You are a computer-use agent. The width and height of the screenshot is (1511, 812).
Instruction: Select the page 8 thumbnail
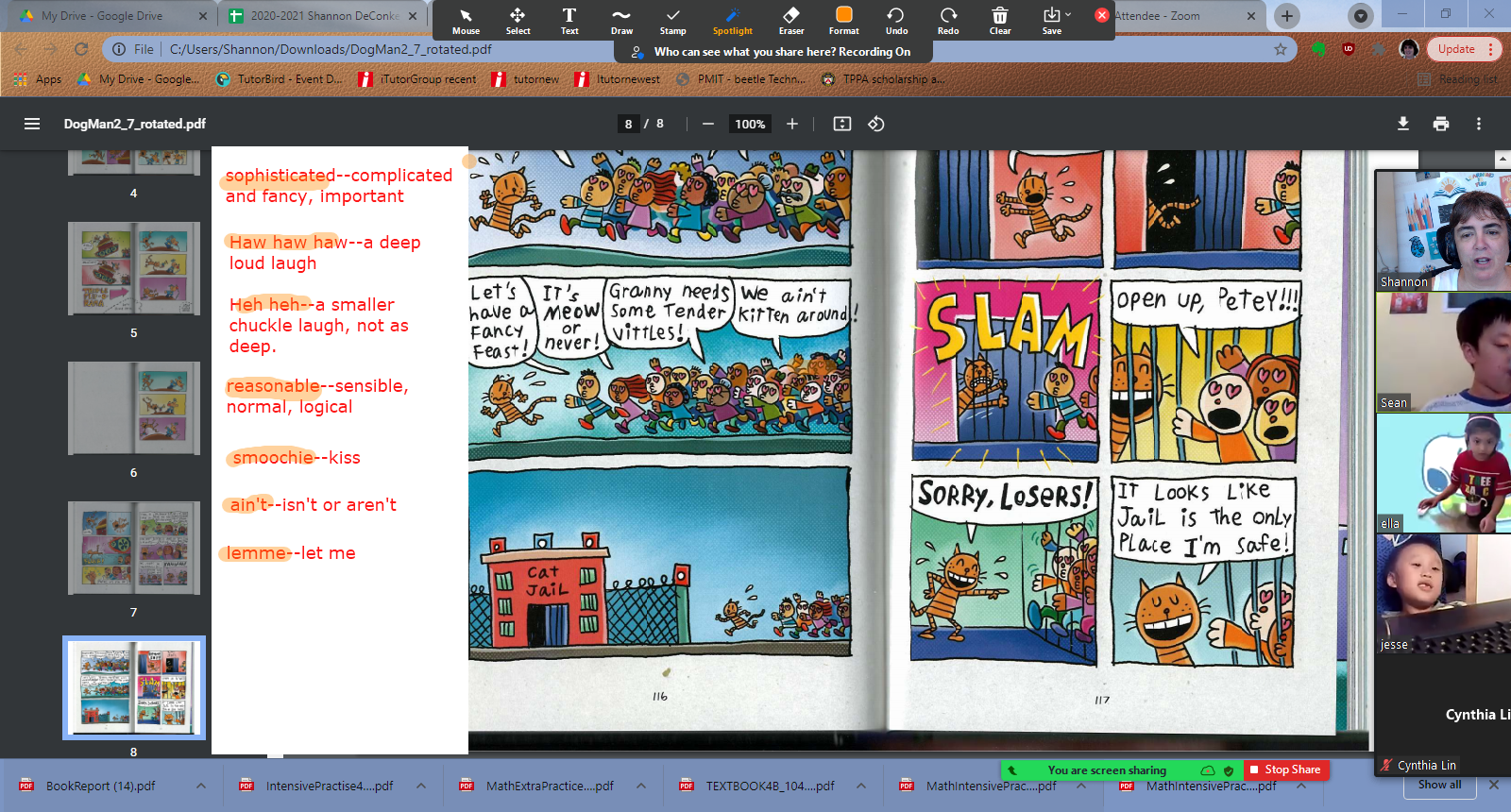pyautogui.click(x=134, y=687)
